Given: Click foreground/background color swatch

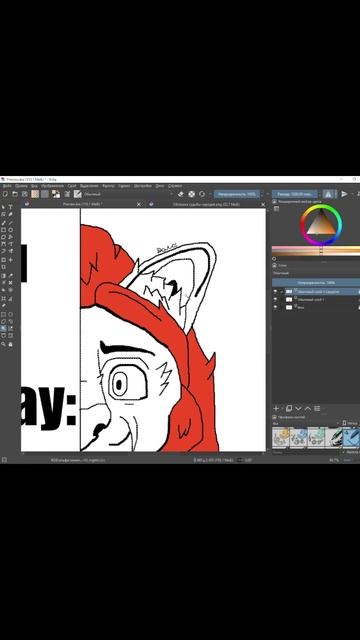Looking at the screenshot, I should point(56,194).
